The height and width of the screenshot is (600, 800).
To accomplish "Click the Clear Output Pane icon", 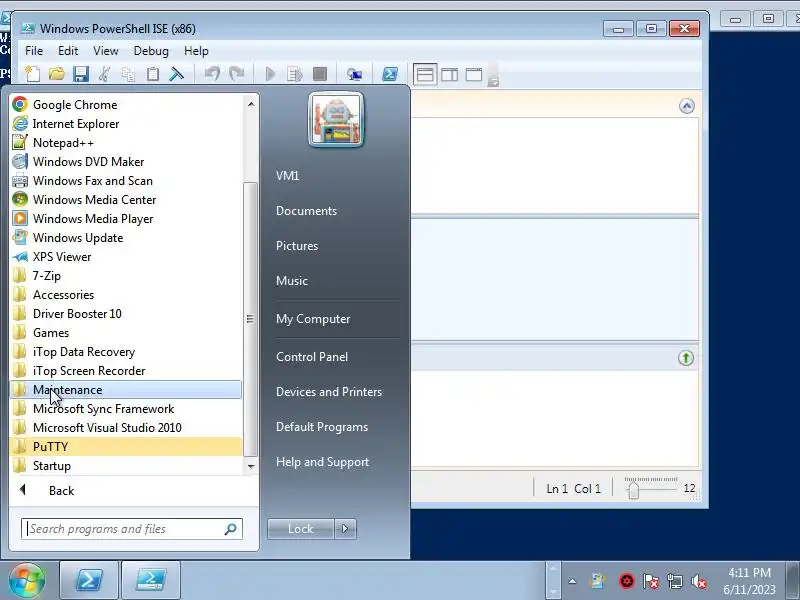I will click(x=177, y=74).
